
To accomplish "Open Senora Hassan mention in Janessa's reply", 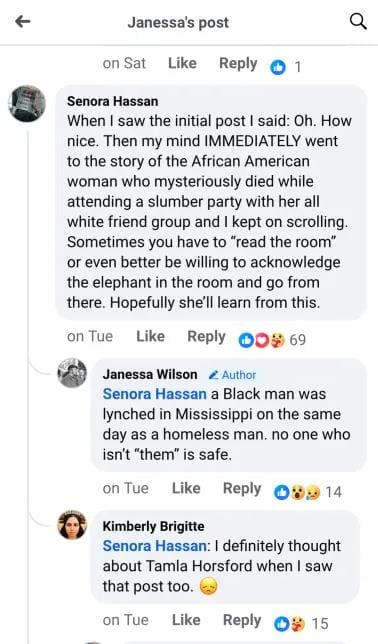I will coord(154,394).
